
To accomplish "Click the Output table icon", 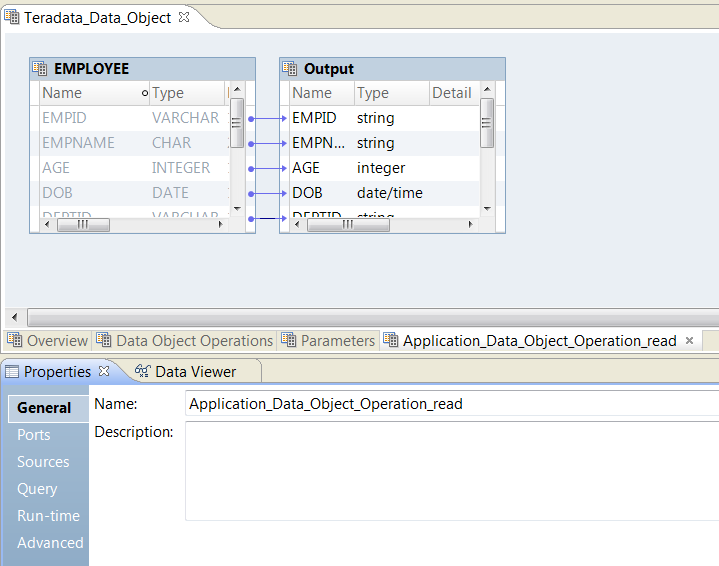I will pyautogui.click(x=289, y=68).
